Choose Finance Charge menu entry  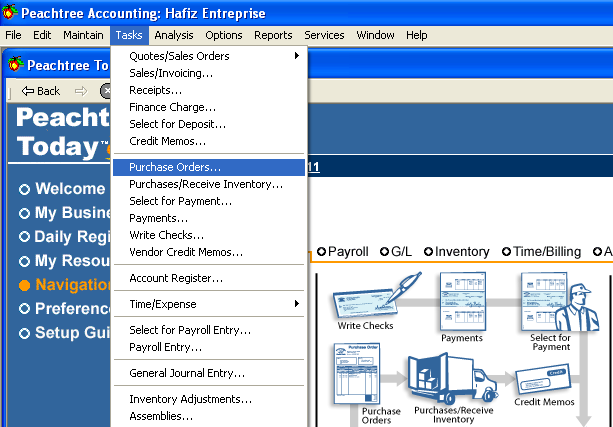209,107
